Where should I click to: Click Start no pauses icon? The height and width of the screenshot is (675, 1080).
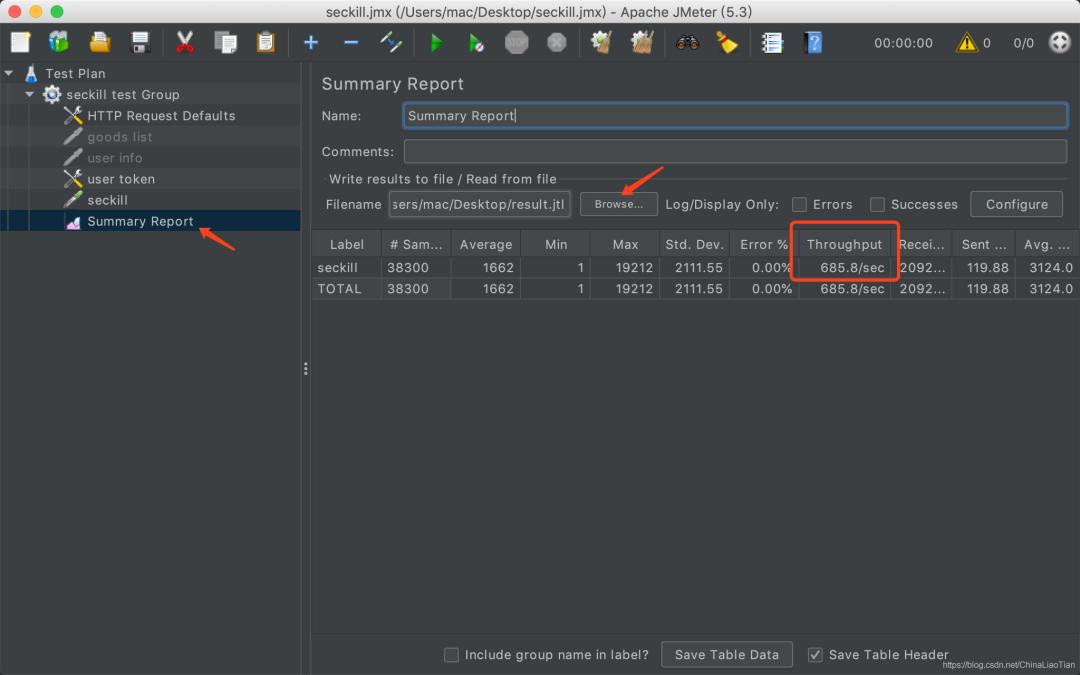[476, 43]
